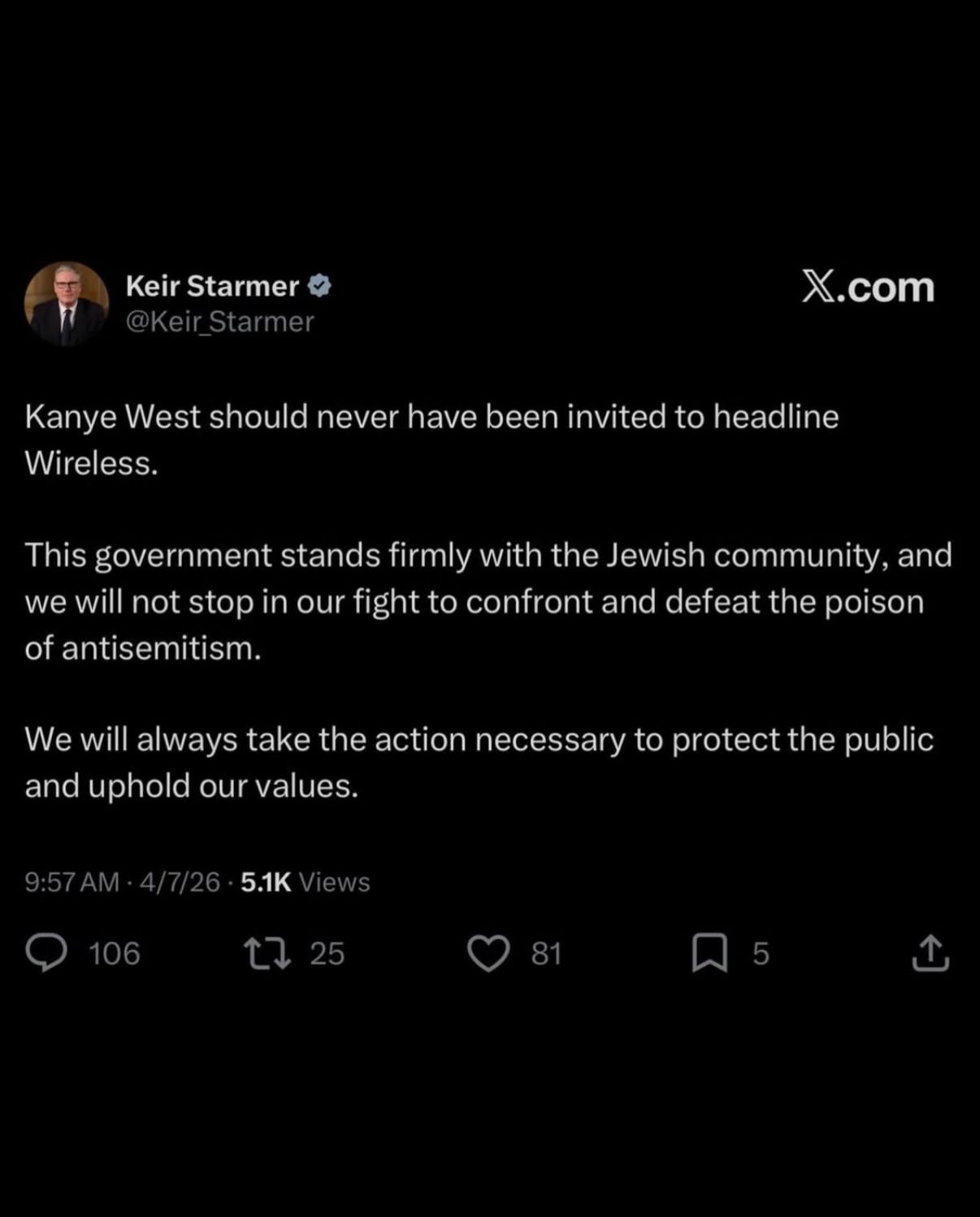Screen dimensions: 980x1217
Task: Click the 81 likes count
Action: point(547,954)
